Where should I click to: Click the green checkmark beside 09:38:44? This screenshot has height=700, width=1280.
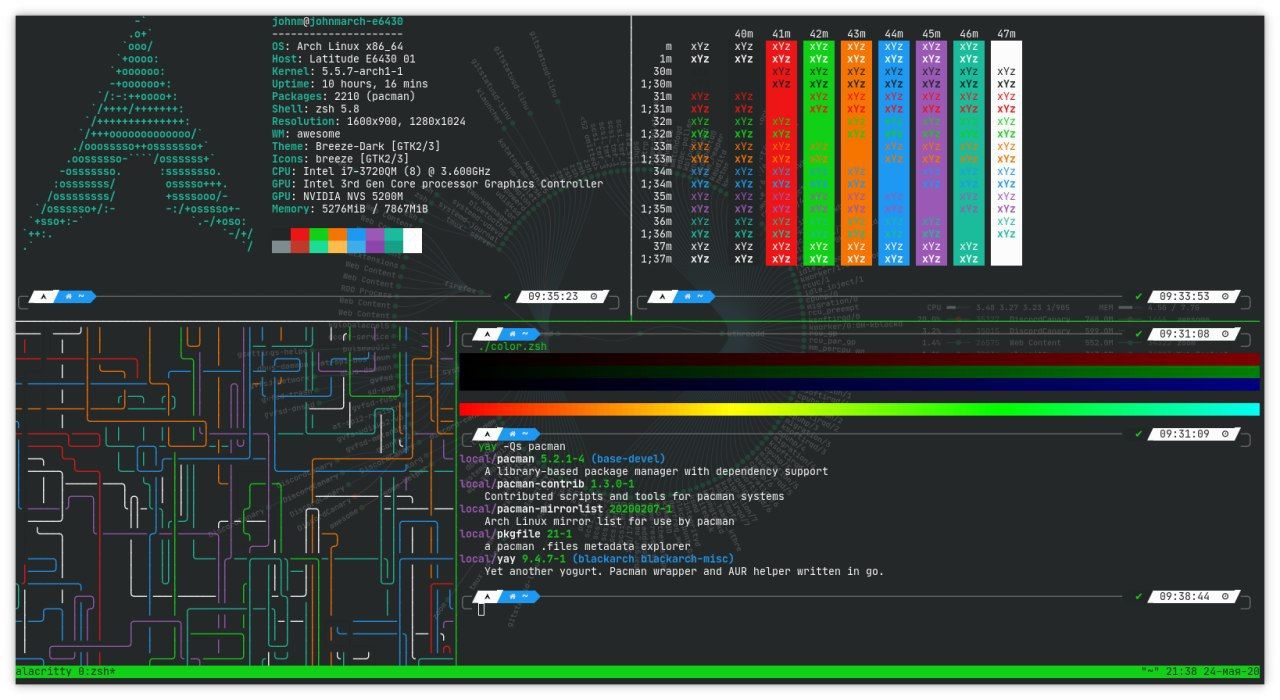click(1138, 596)
